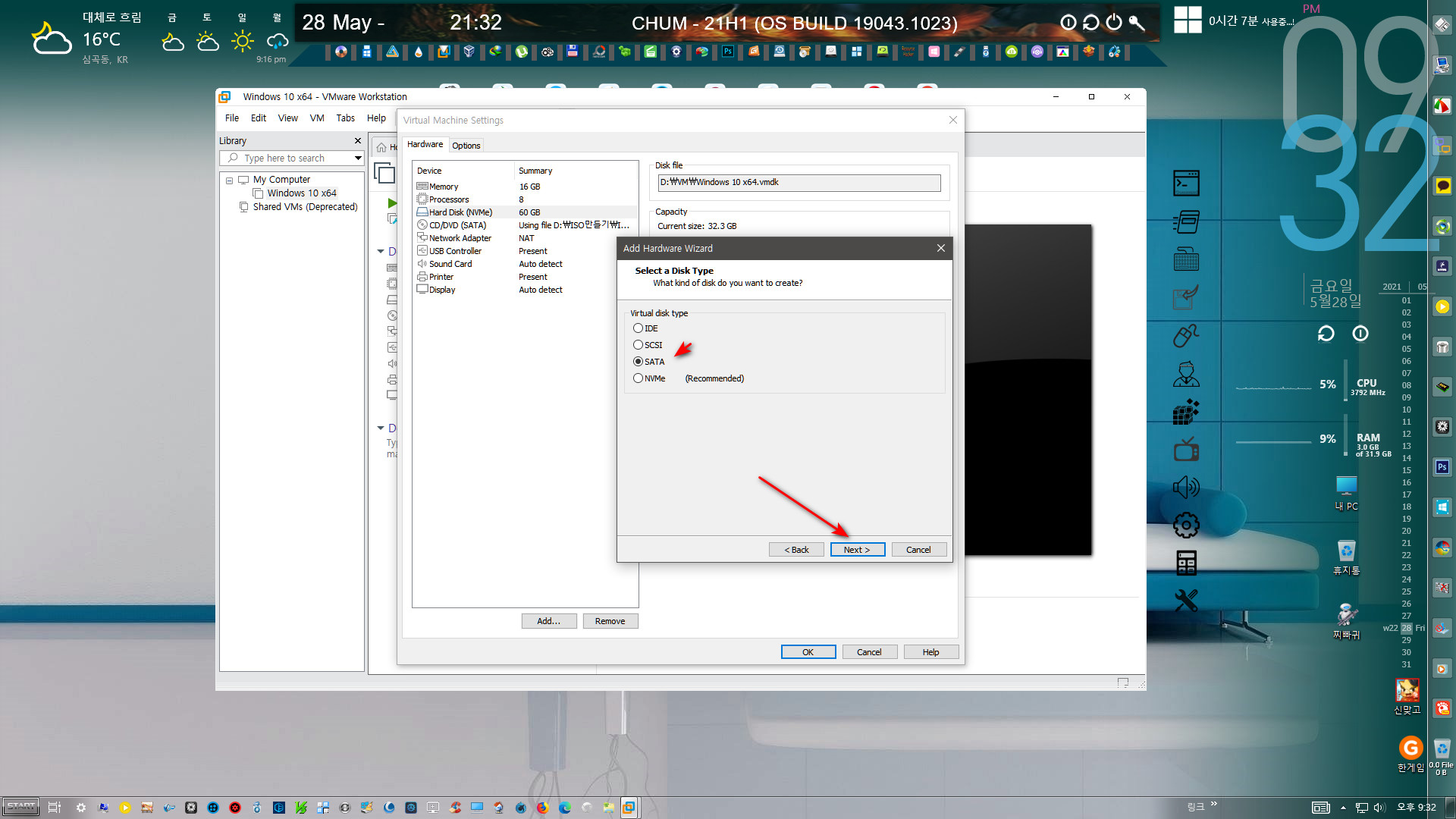This screenshot has height=819, width=1456.
Task: Click the top bar restart icon
Action: [1091, 22]
